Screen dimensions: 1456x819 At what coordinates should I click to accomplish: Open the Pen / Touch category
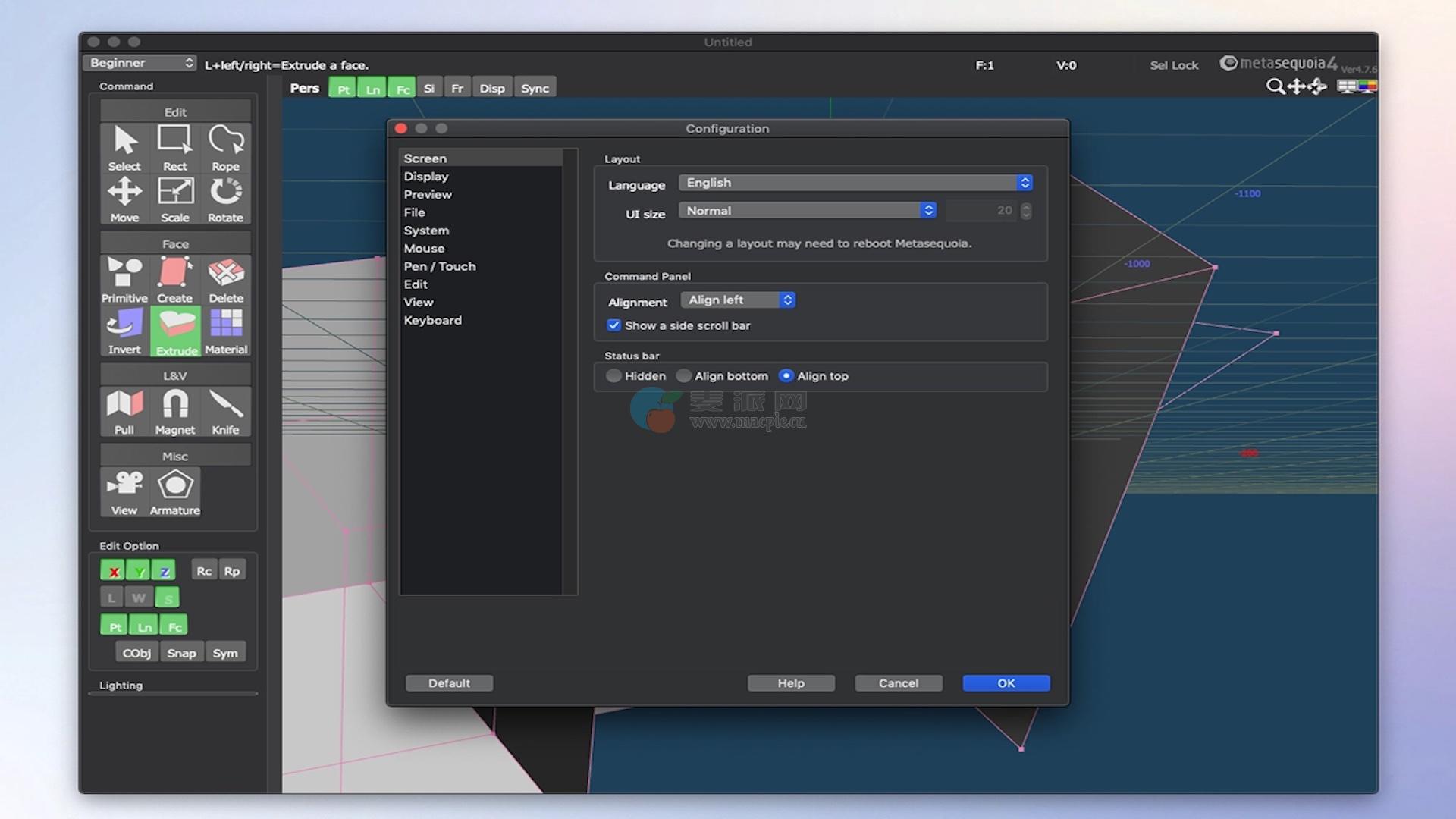pos(439,266)
